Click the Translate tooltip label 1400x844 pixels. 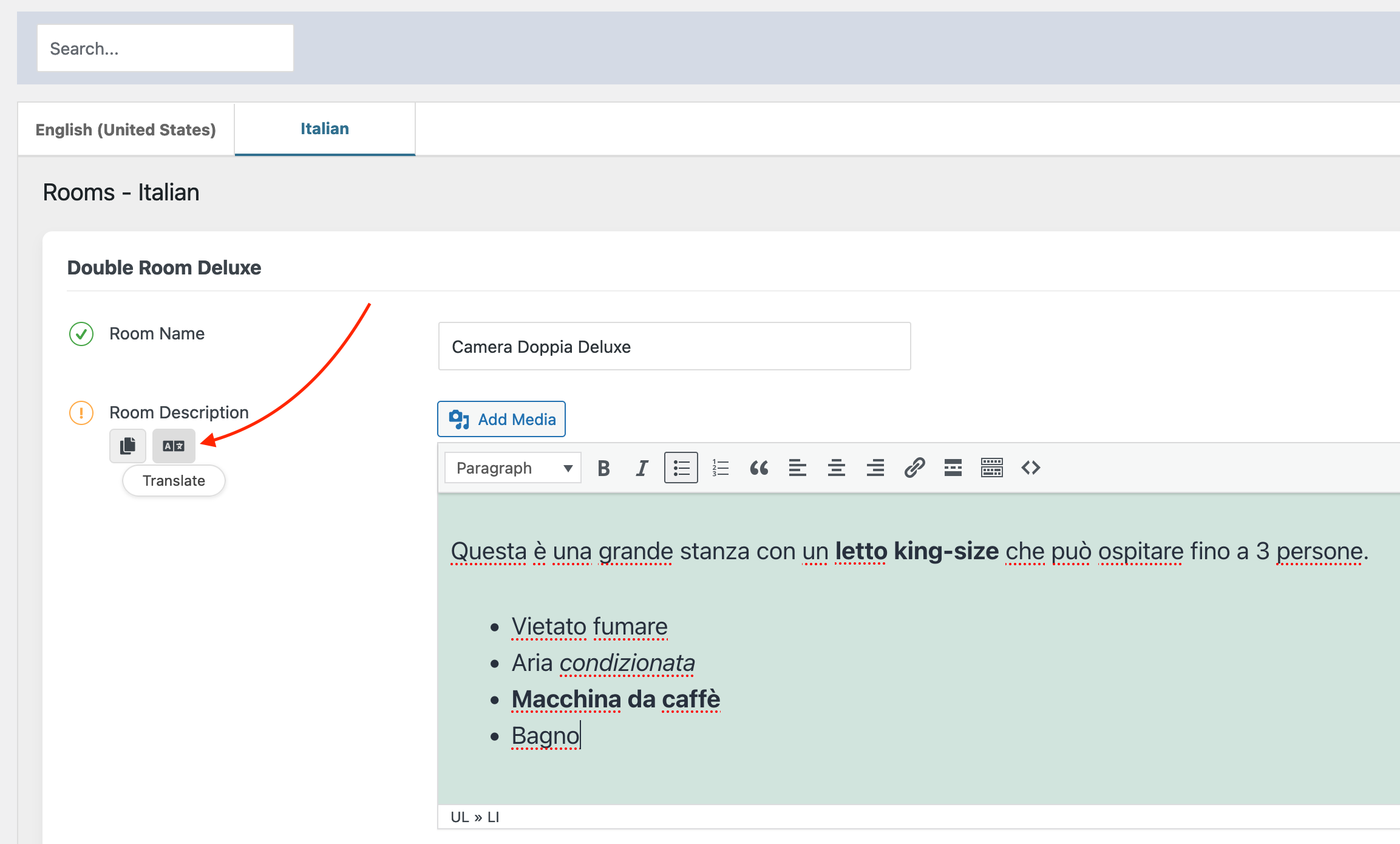[174, 481]
